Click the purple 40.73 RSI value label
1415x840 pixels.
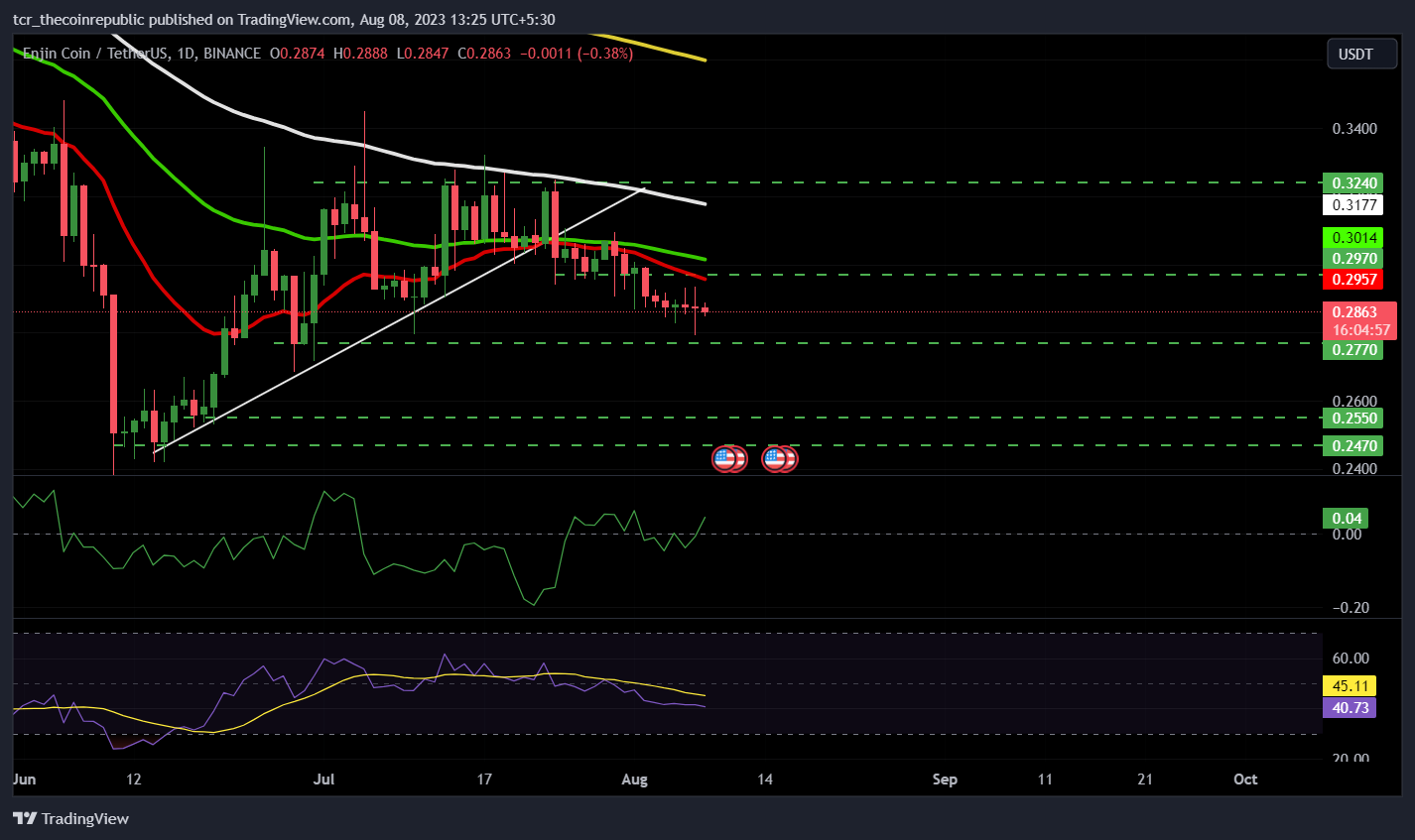point(1350,708)
